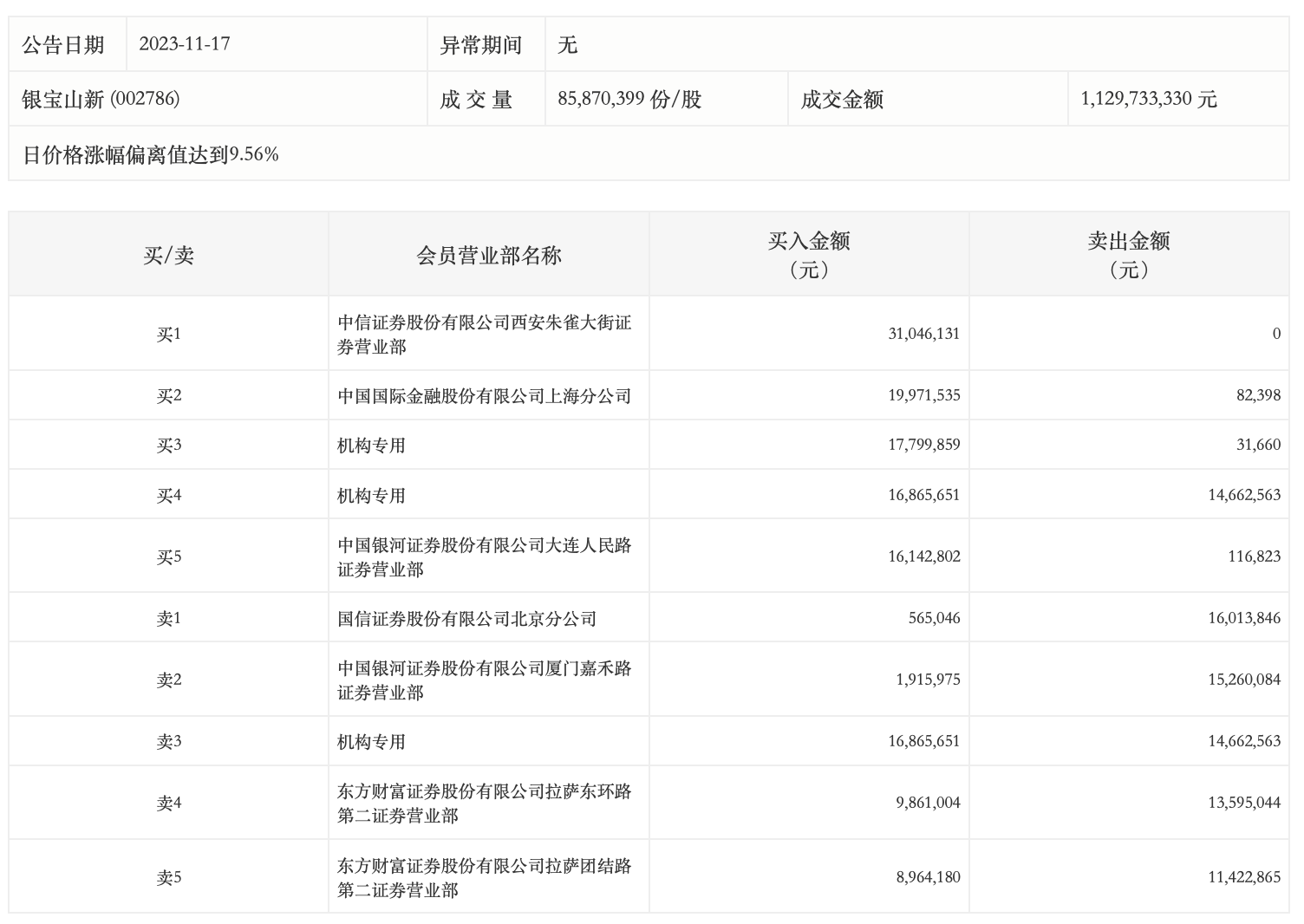1304x924 pixels.
Task: Click the turnover amount 1,129,733,330 元
Action: [1148, 99]
